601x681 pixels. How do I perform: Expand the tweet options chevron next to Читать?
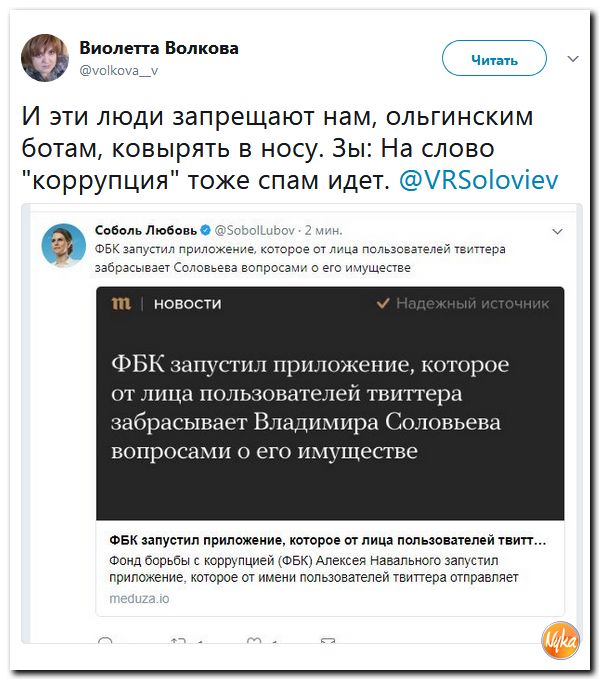pyautogui.click(x=573, y=59)
